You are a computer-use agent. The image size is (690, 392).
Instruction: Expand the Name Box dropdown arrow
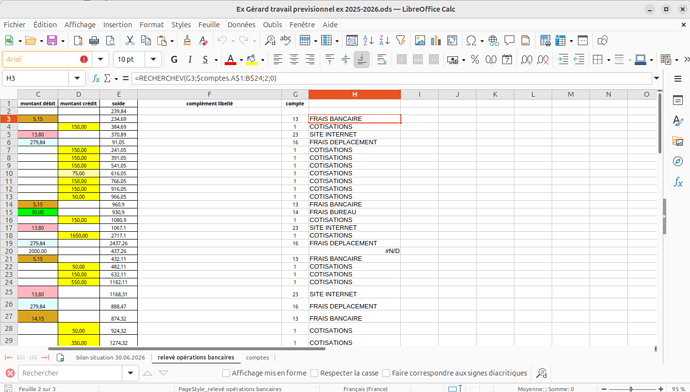77,78
